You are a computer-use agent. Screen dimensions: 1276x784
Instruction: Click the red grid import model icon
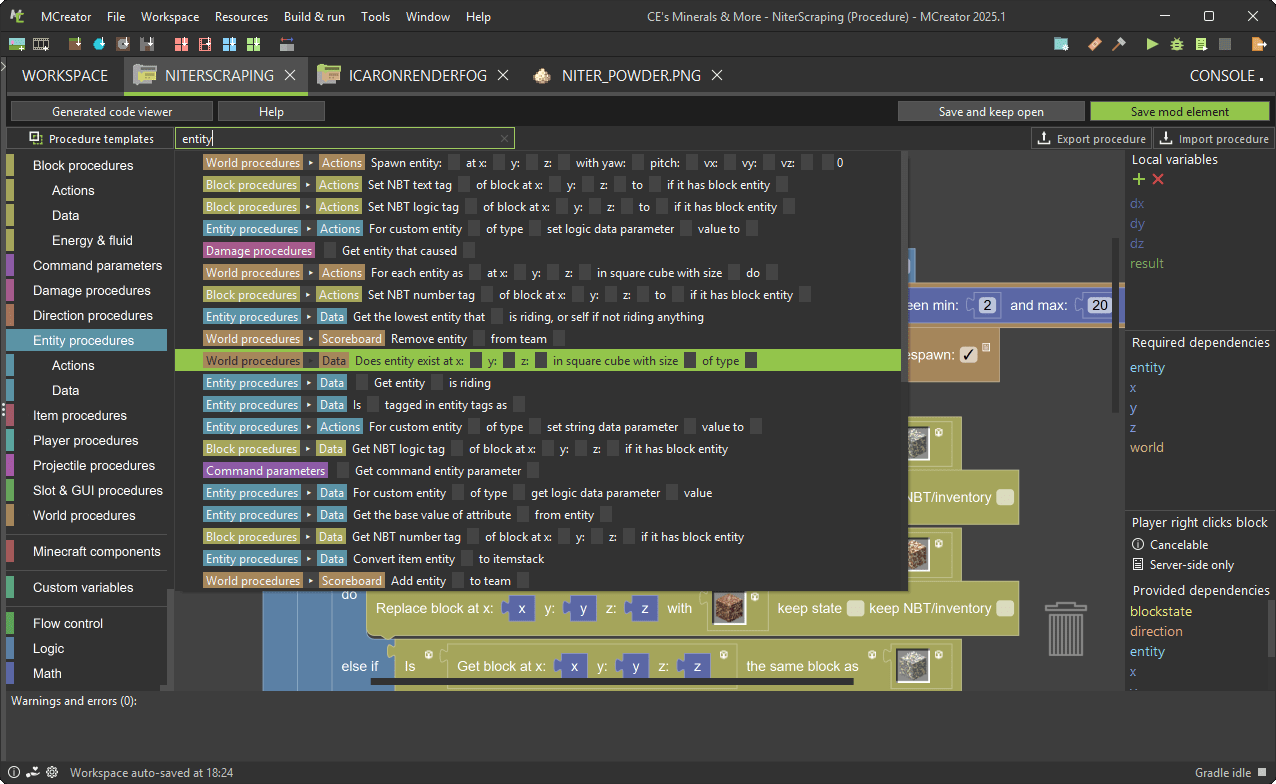181,44
